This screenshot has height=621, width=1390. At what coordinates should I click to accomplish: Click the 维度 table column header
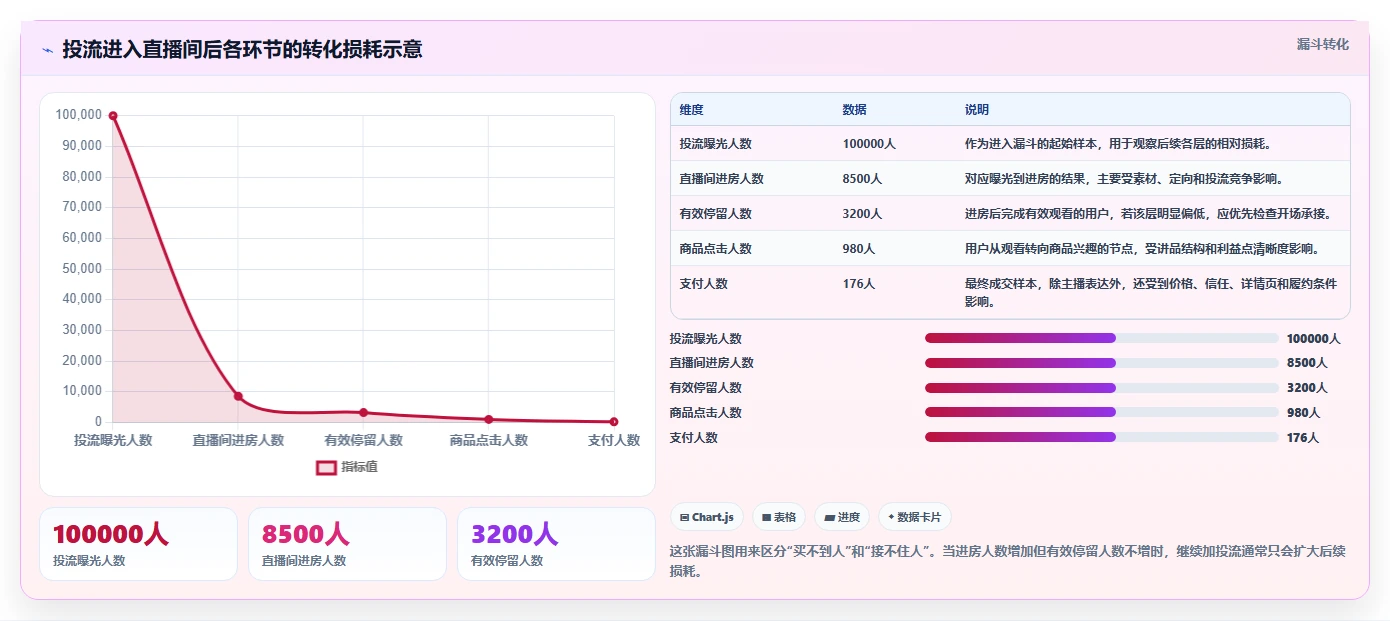click(x=691, y=109)
